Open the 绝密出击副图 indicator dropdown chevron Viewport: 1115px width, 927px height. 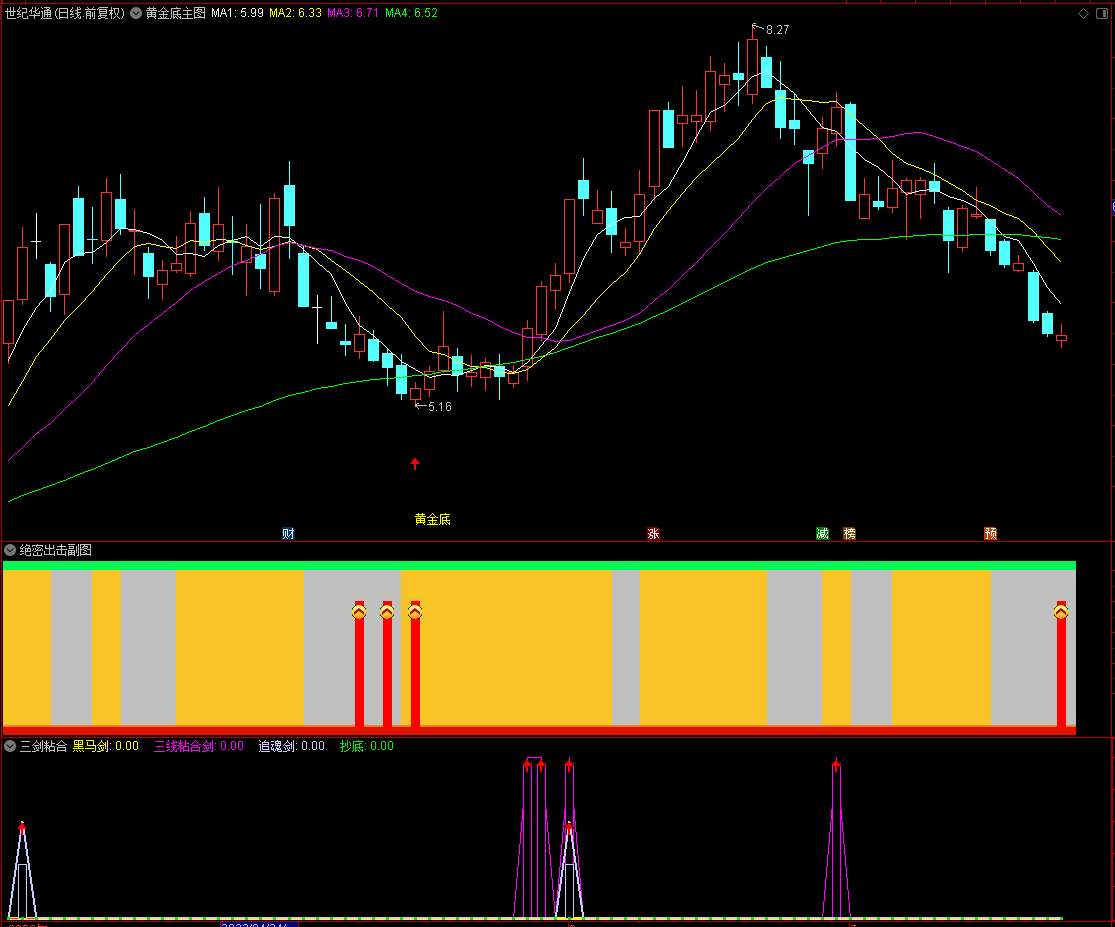pyautogui.click(x=10, y=550)
